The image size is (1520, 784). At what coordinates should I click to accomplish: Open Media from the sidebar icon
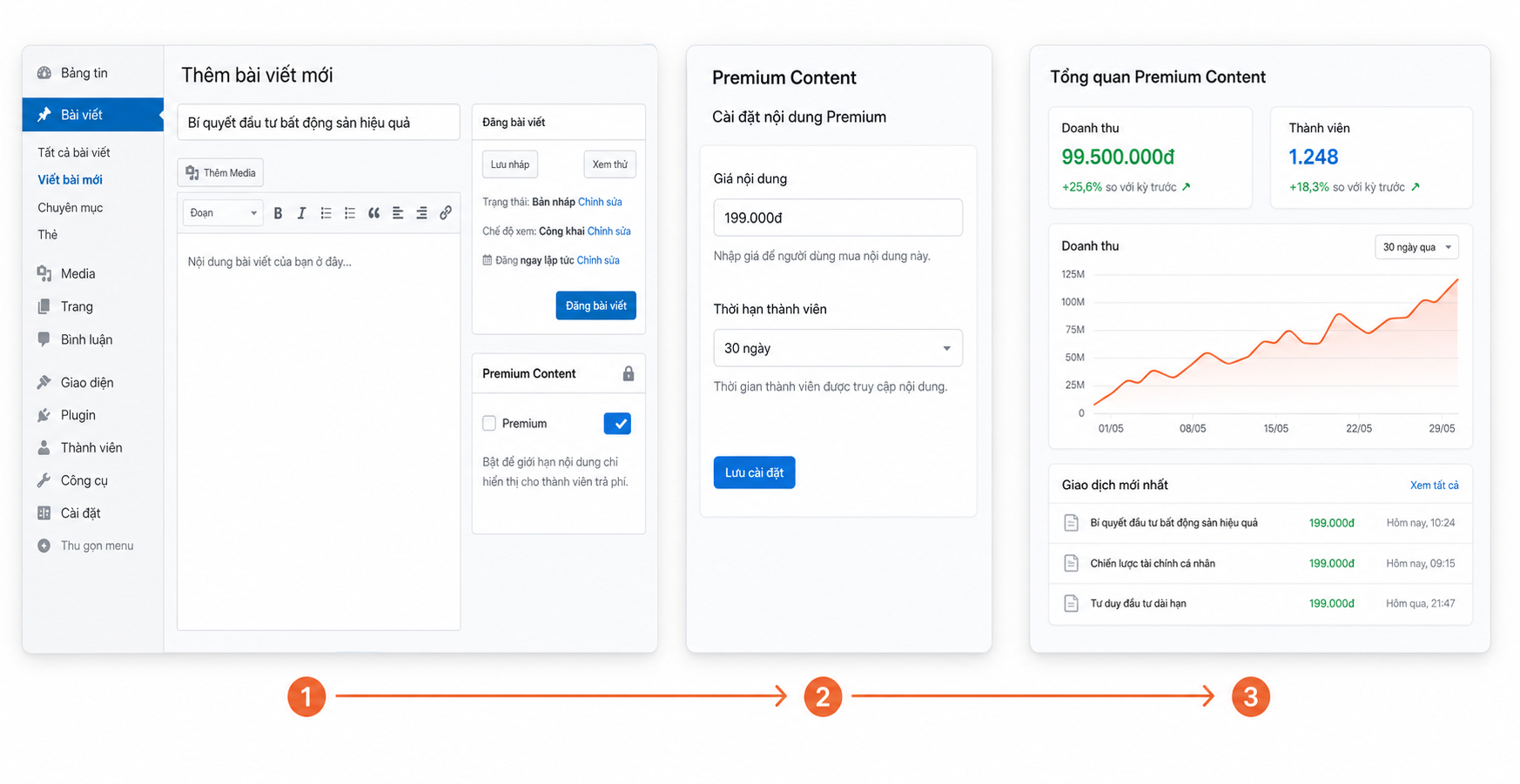tap(44, 273)
